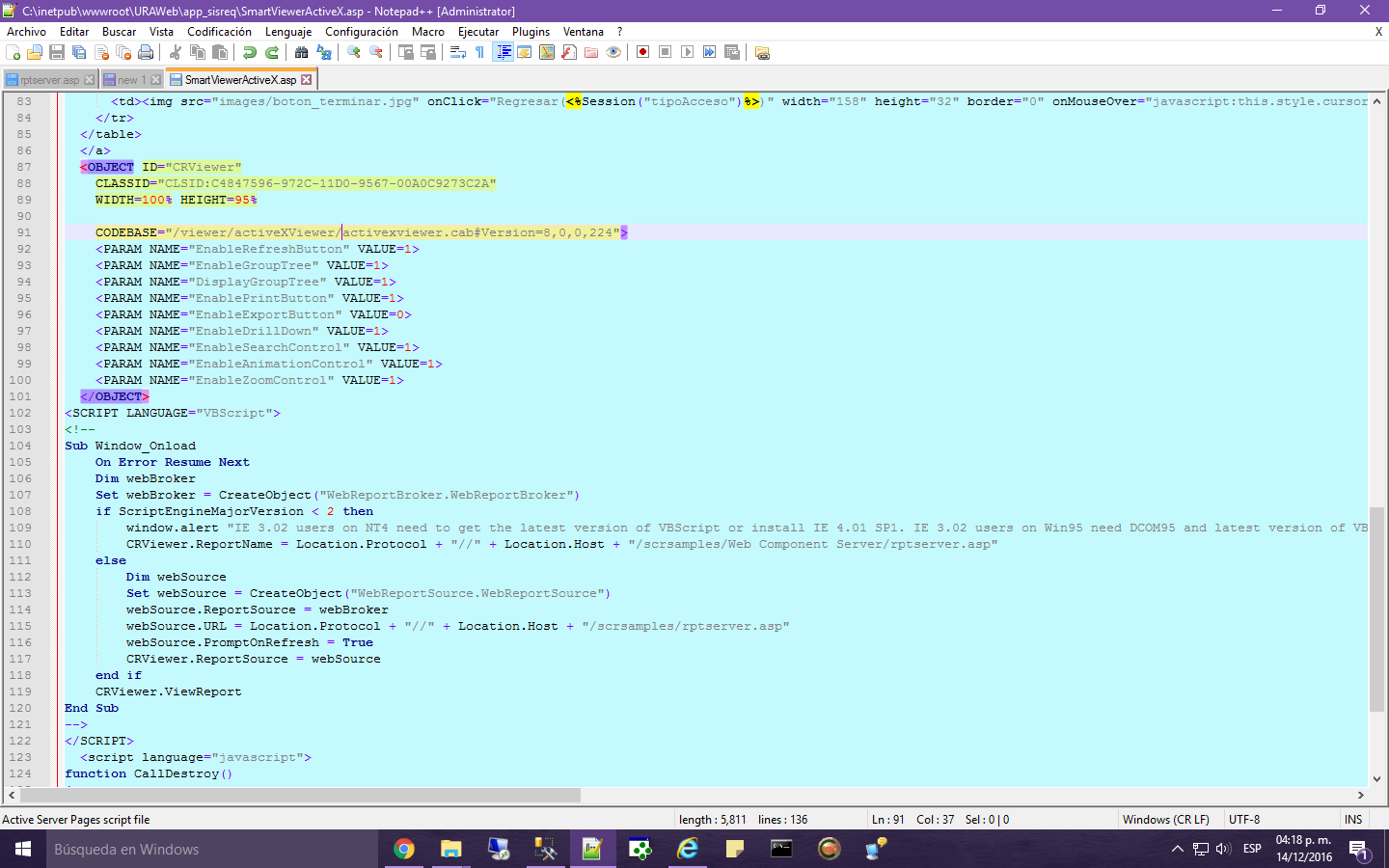Click the Paste toolbar icon
This screenshot has height=868, width=1389.
(x=220, y=52)
